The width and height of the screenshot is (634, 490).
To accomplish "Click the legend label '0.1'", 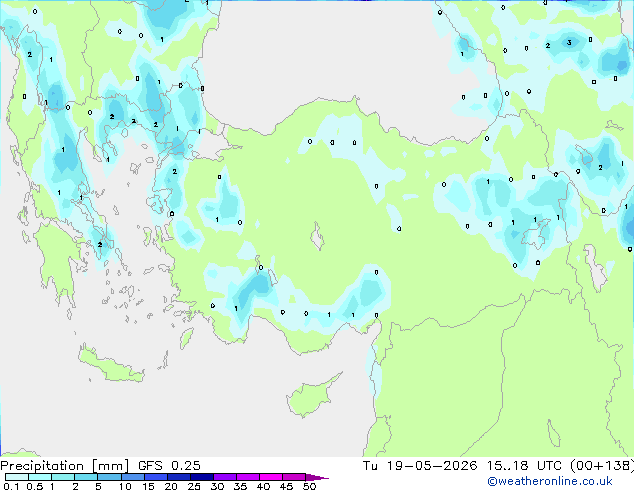I will (11, 486).
